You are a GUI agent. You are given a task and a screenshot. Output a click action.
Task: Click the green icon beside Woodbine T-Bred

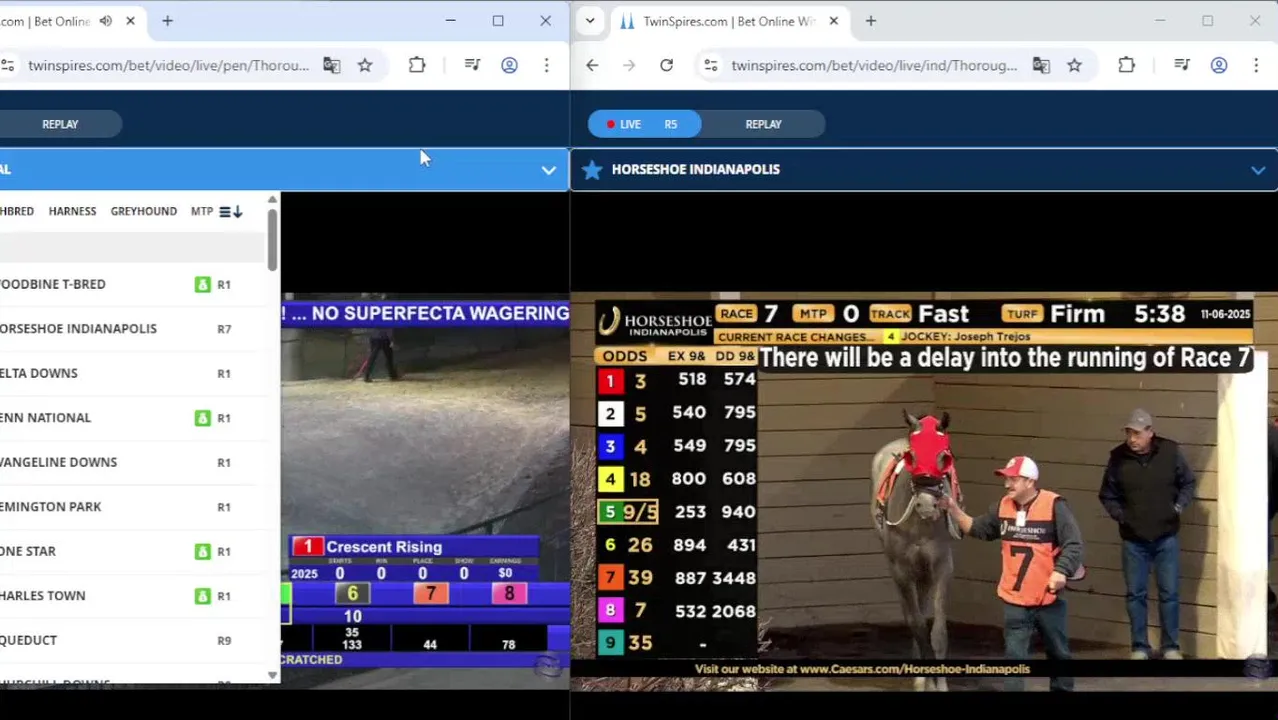203,284
